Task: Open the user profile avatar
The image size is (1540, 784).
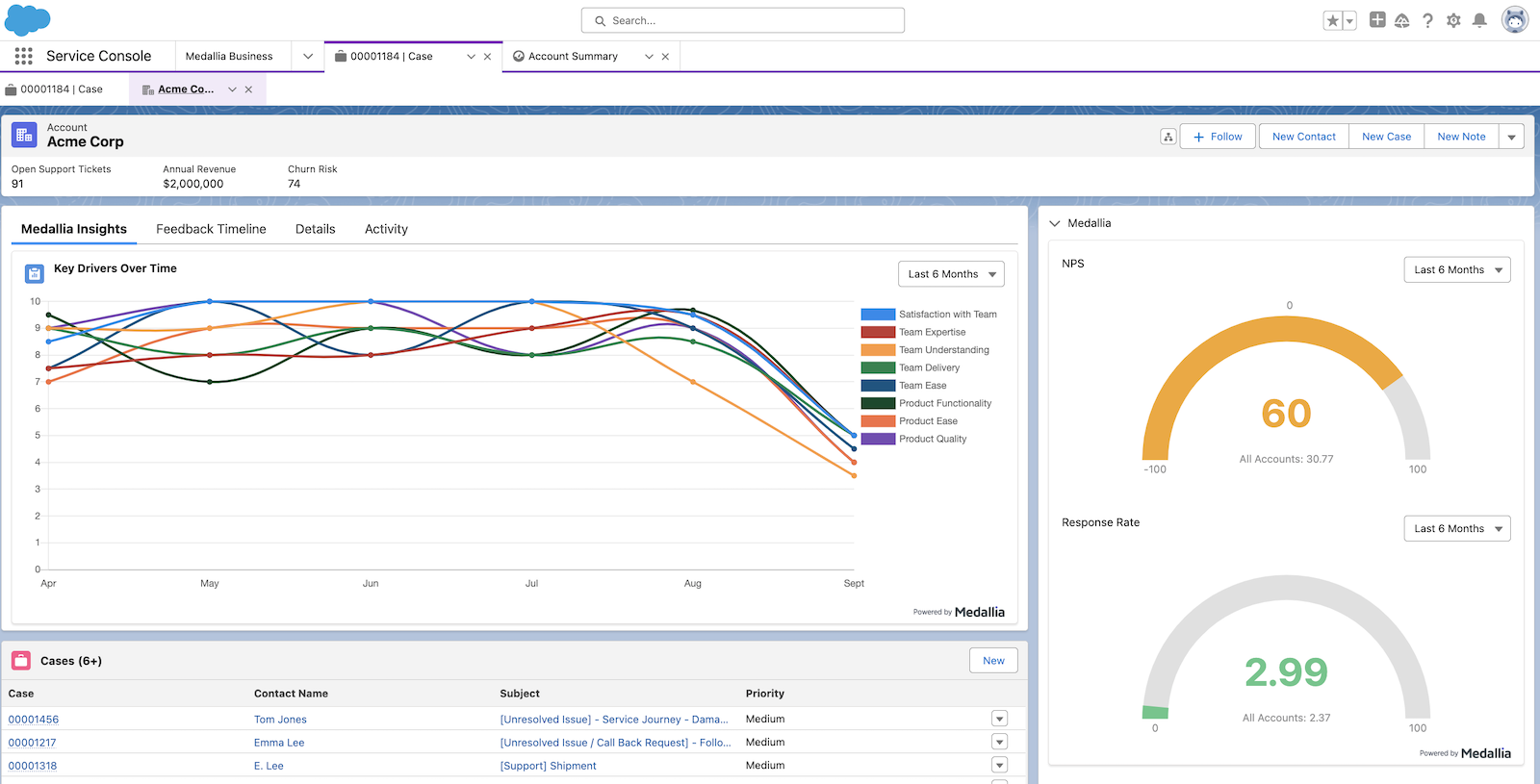Action: pyautogui.click(x=1515, y=20)
